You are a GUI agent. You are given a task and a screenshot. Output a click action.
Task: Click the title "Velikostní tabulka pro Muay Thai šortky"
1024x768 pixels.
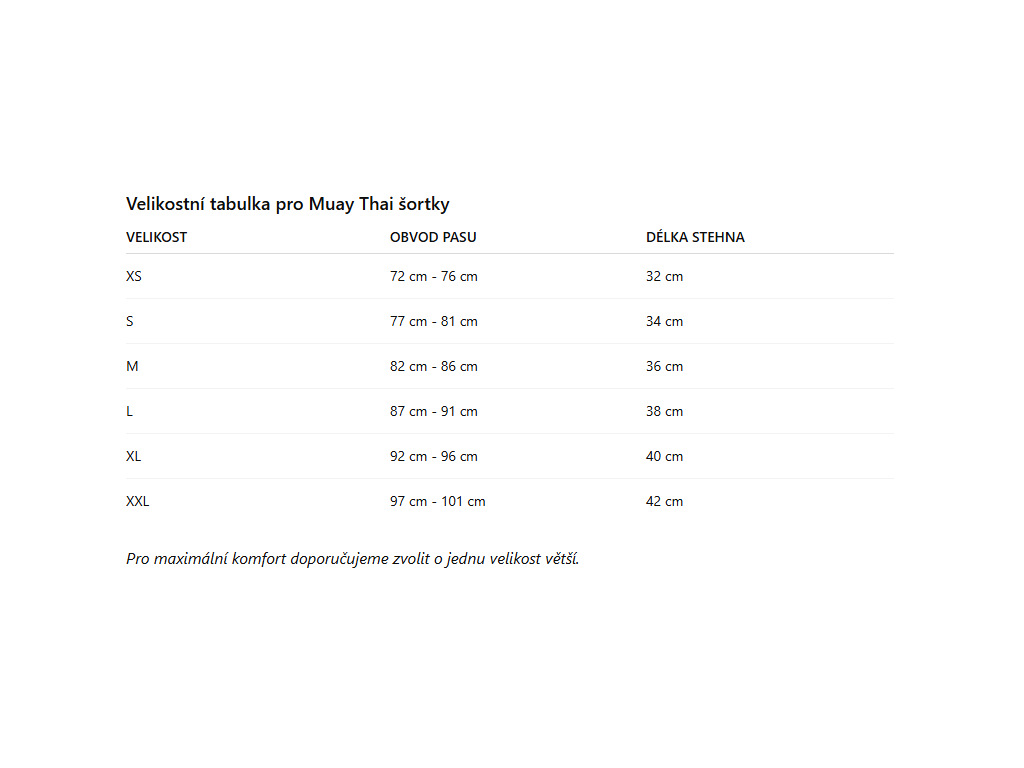(288, 204)
